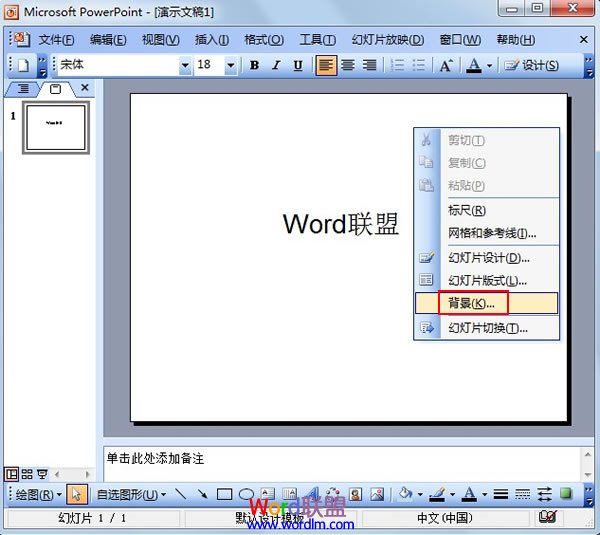Toggle Italic formatting
Image resolution: width=600 pixels, height=535 pixels.
tap(276, 65)
